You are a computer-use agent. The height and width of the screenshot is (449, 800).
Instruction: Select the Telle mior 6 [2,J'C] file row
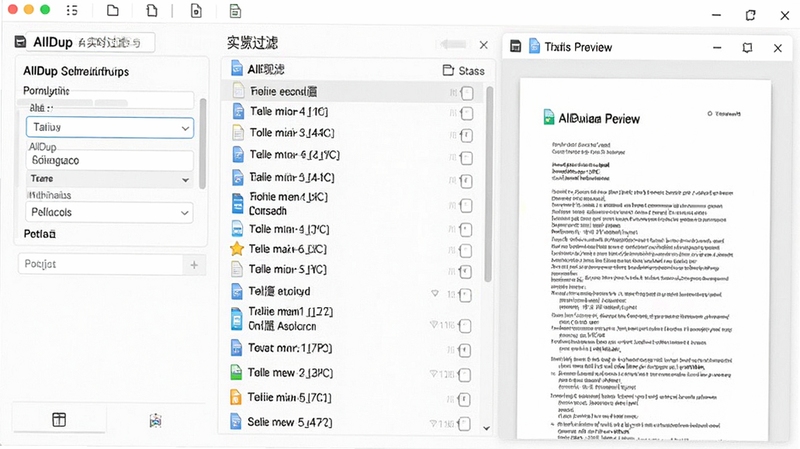click(x=354, y=155)
